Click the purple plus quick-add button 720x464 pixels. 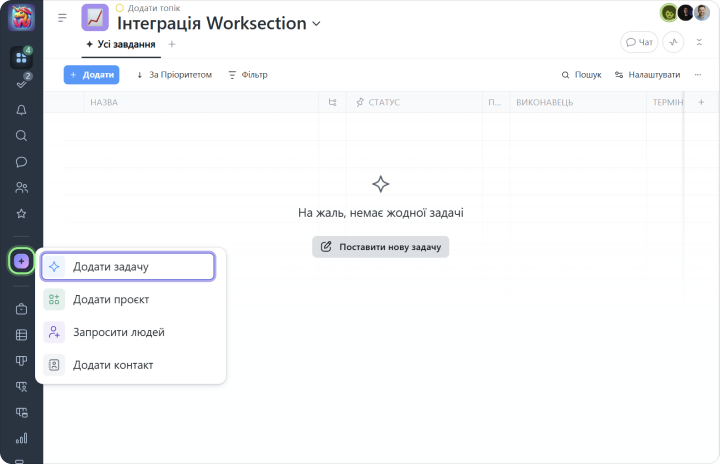tap(21, 261)
